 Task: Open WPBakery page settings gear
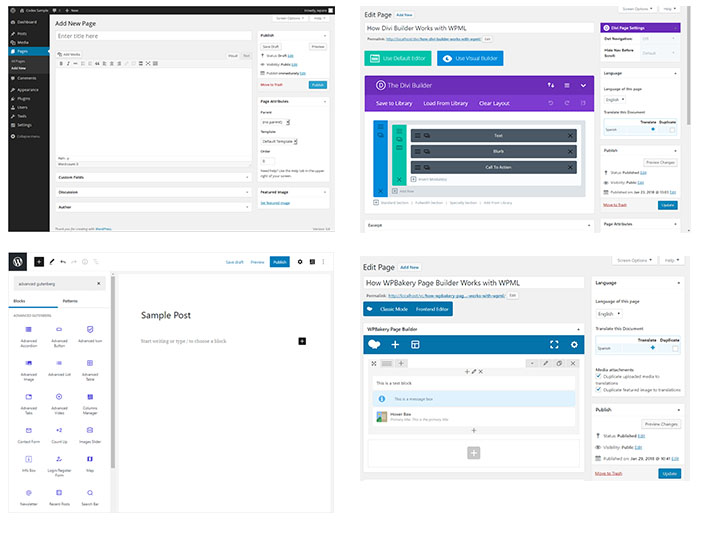pyautogui.click(x=574, y=344)
